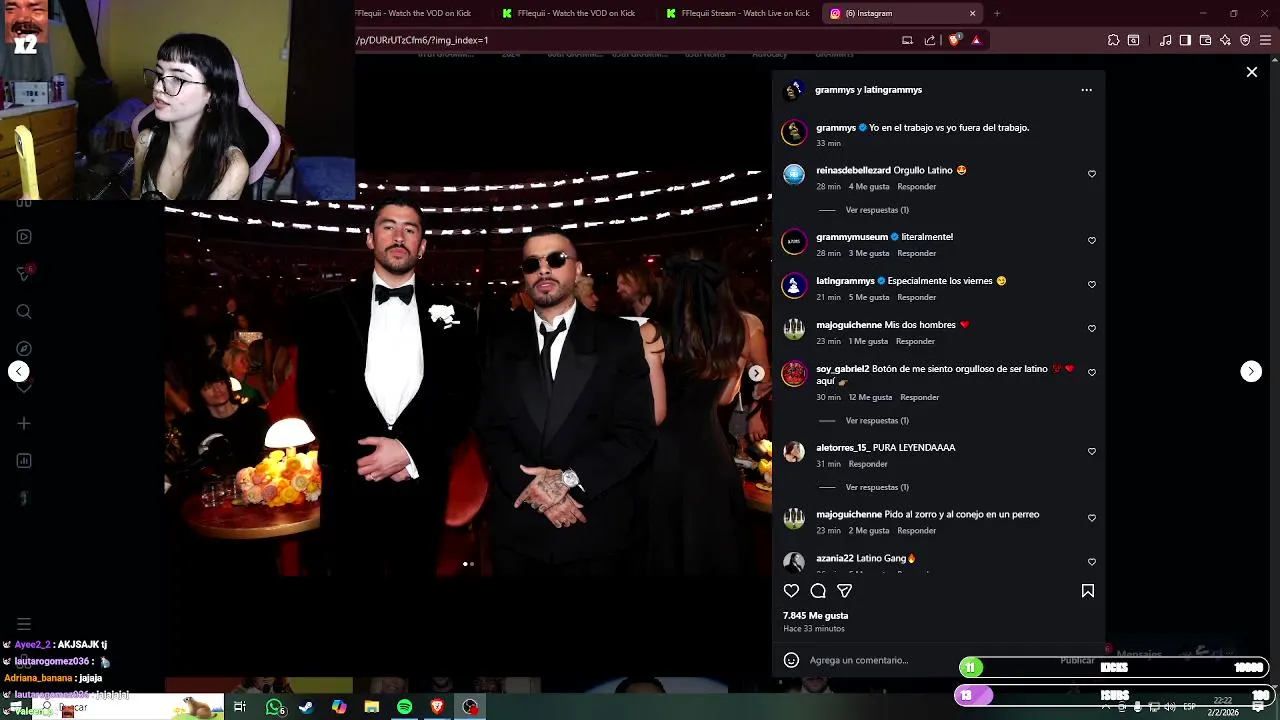The image size is (1280, 720).
Task: Open Spotify from the taskbar
Action: point(404,707)
